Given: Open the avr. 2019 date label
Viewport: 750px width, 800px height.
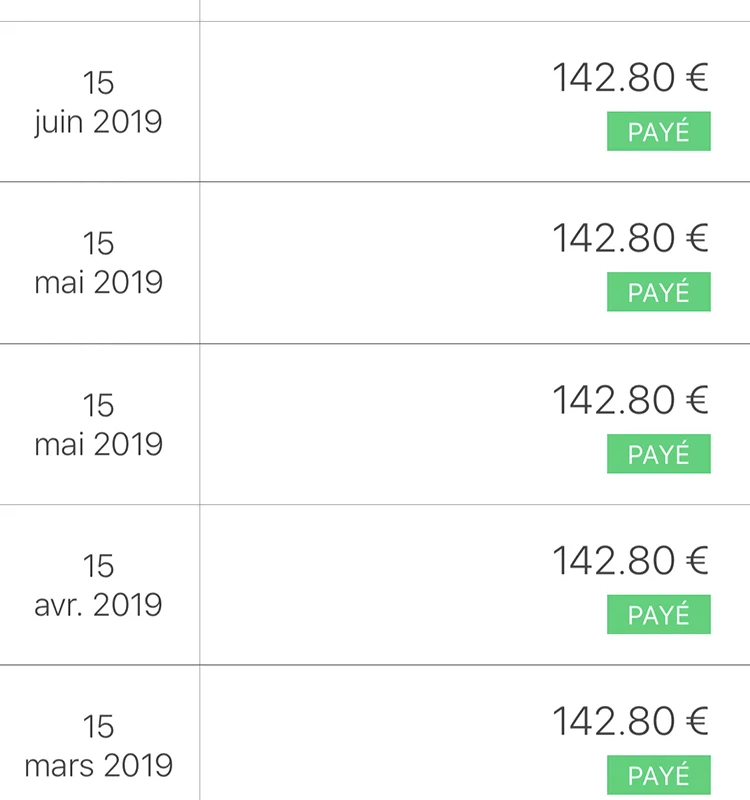Looking at the screenshot, I should tap(98, 605).
